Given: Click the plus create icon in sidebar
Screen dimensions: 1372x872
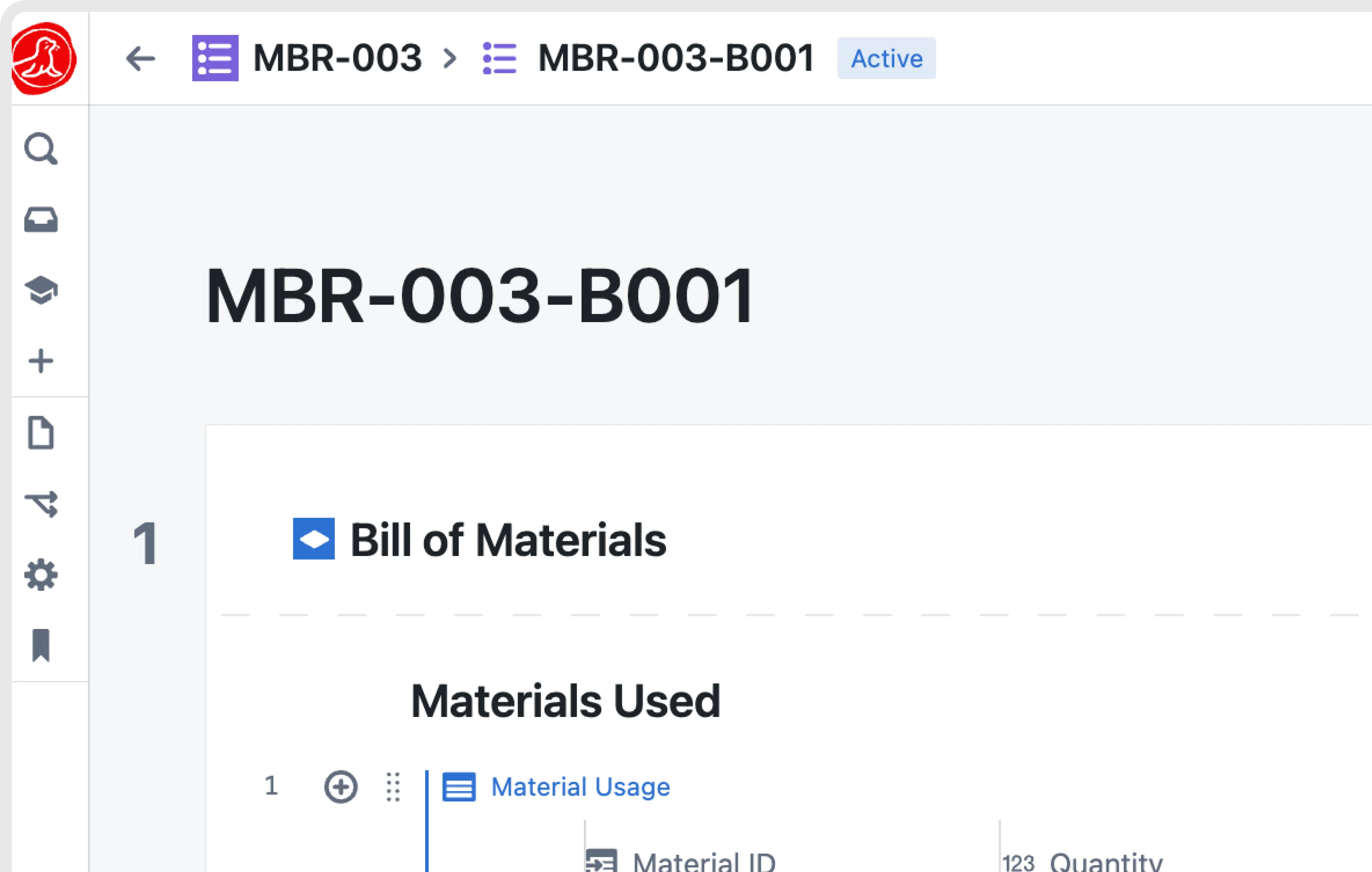Looking at the screenshot, I should pos(41,361).
